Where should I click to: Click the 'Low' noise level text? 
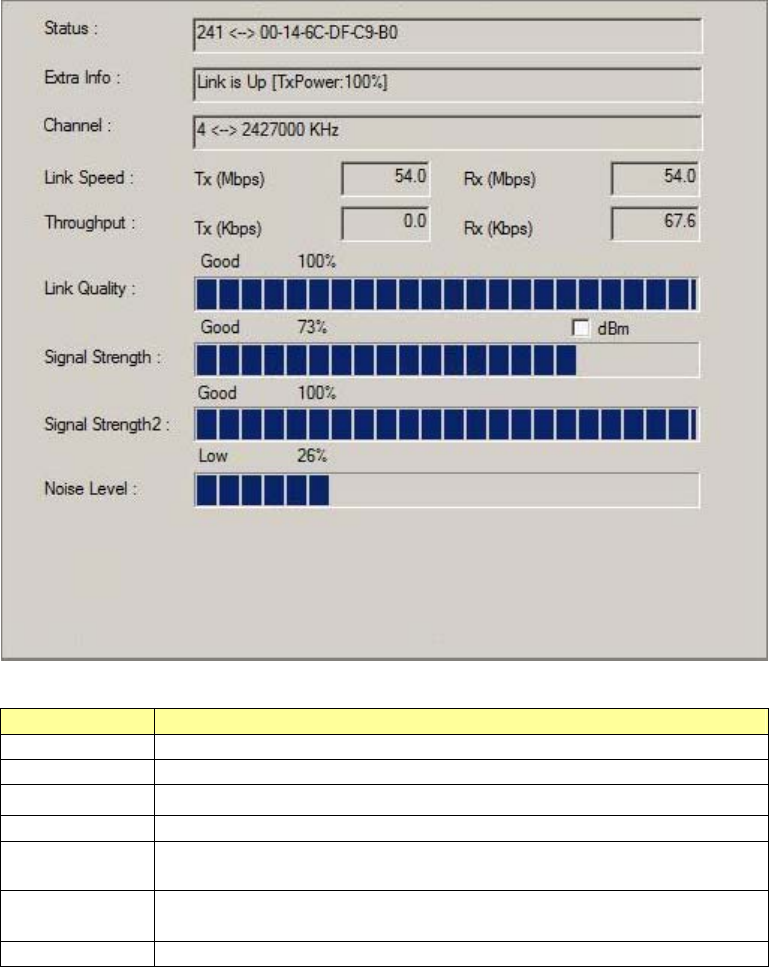[x=213, y=456]
